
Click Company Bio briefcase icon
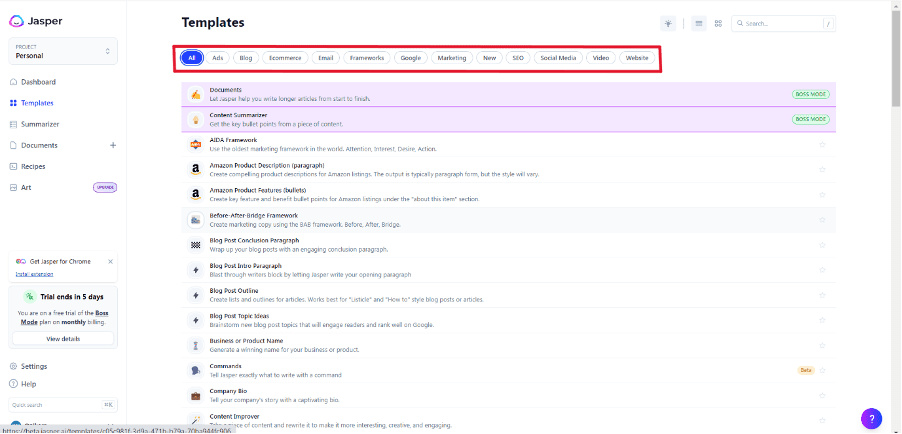point(196,395)
